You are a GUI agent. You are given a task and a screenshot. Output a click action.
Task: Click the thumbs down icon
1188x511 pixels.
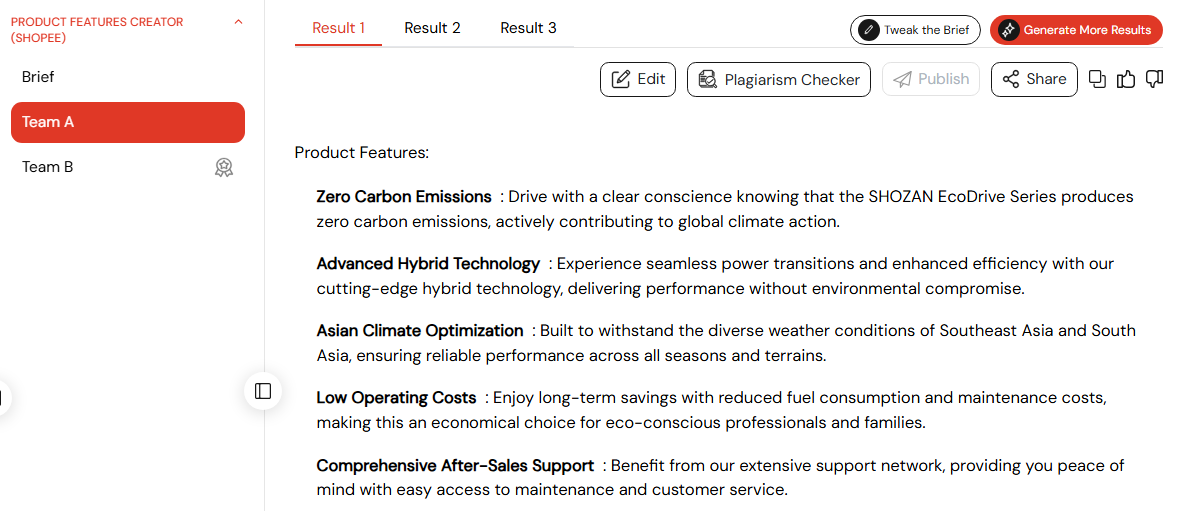coord(1155,79)
